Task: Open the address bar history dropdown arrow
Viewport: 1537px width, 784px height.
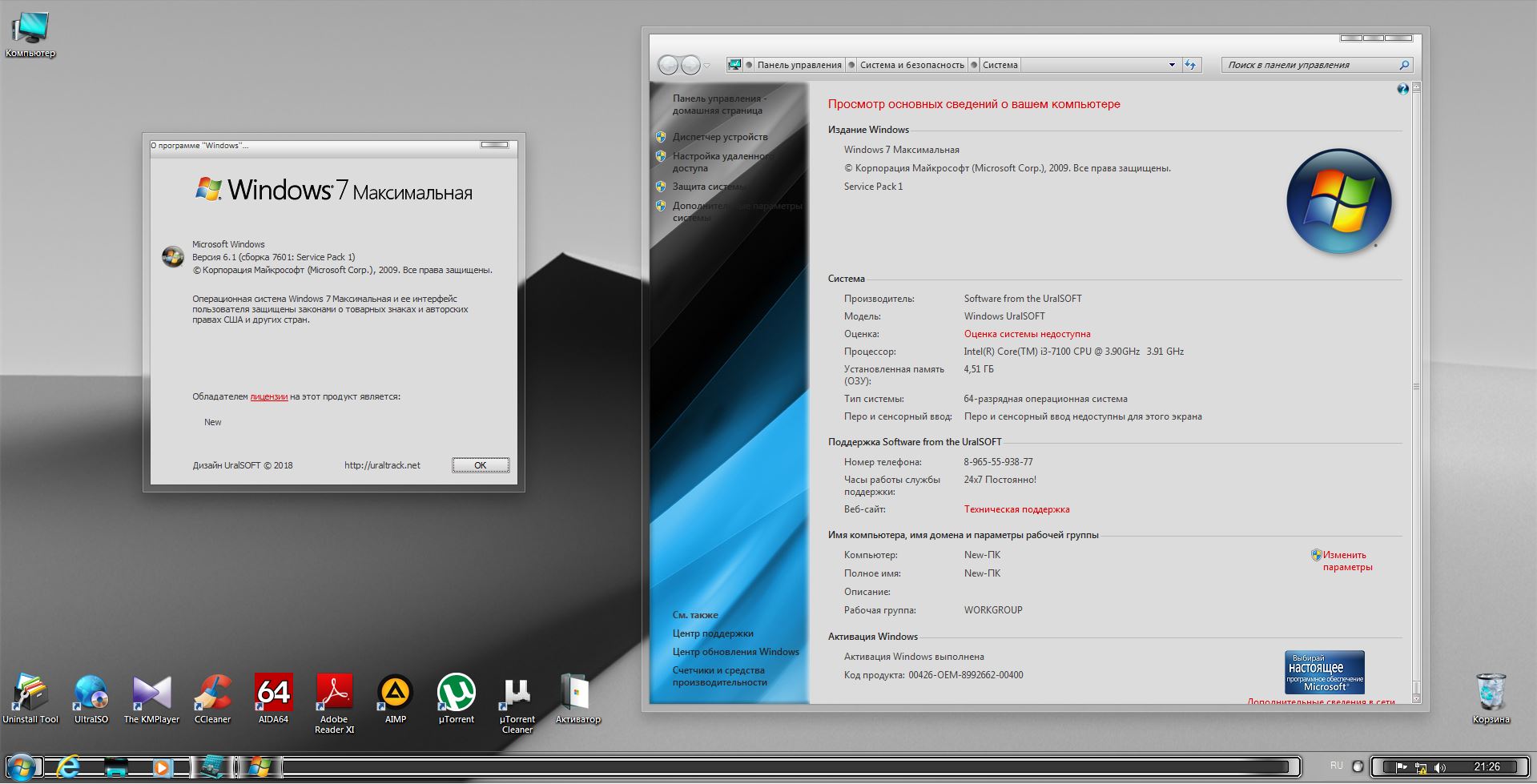Action: [1172, 65]
